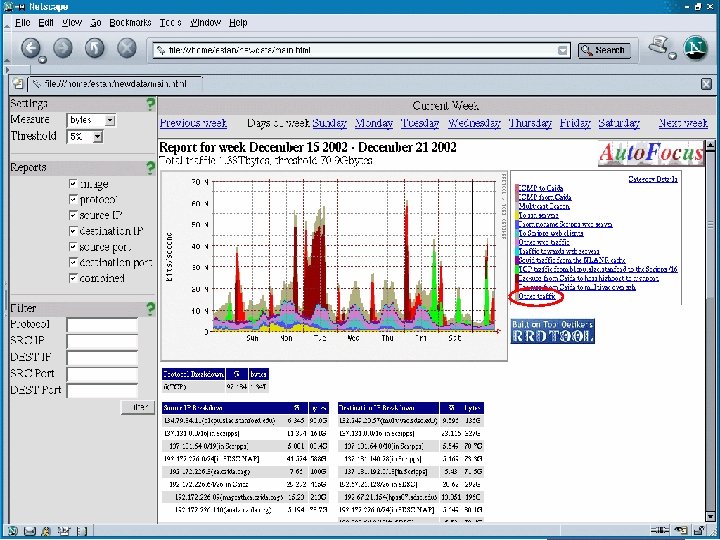The image size is (720, 540).
Task: Toggle the source port report checkbox
Action: pos(73,247)
